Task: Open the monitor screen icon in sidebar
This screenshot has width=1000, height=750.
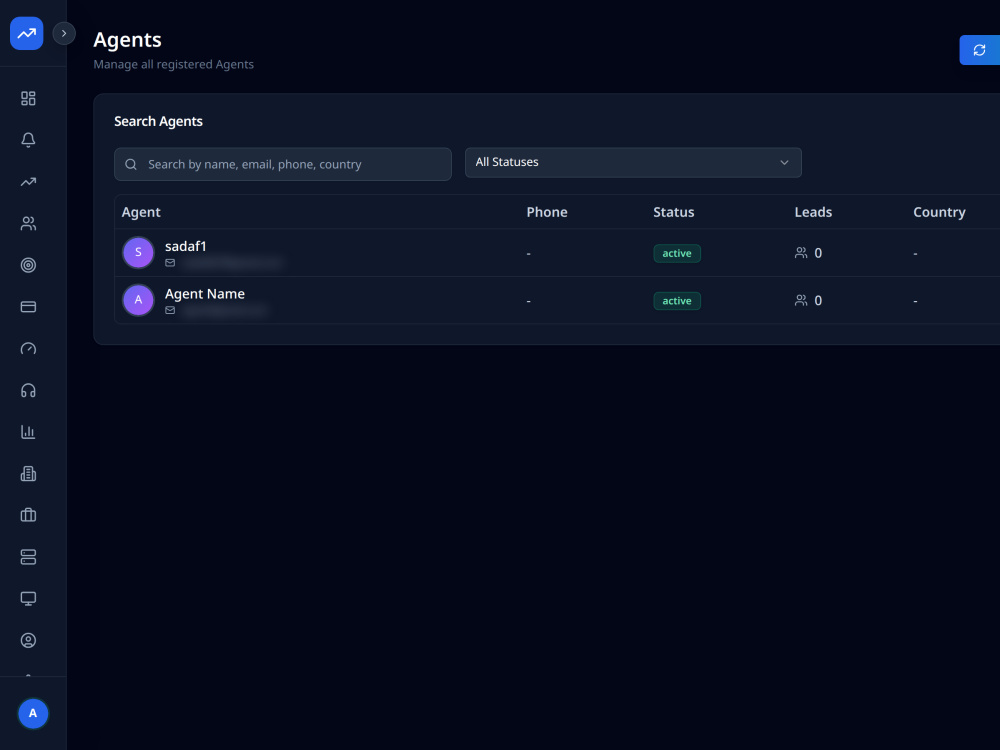Action: pyautogui.click(x=28, y=598)
